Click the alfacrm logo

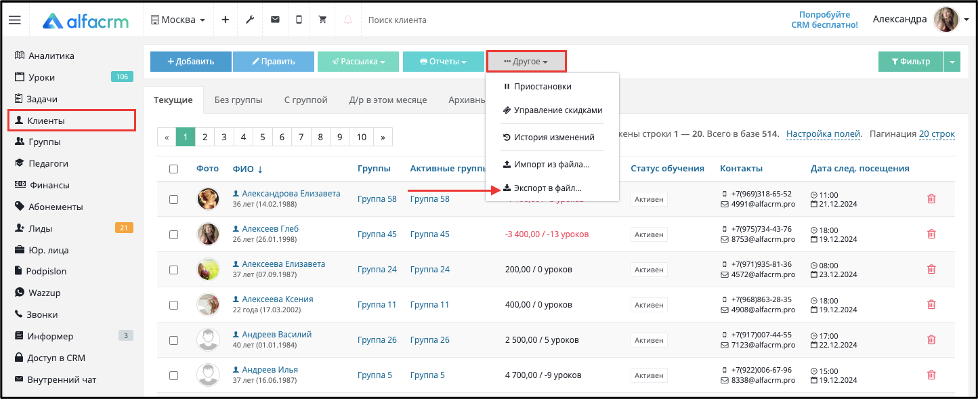tap(86, 21)
